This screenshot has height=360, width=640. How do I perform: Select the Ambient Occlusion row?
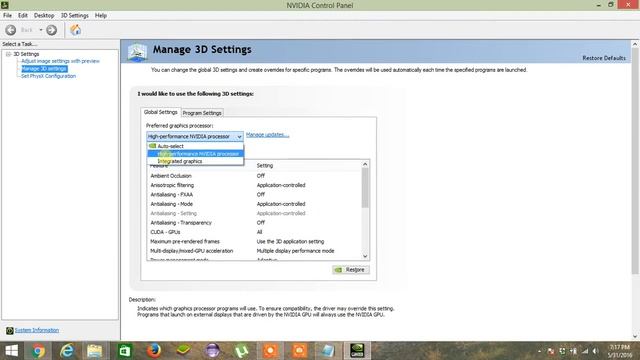coord(254,176)
